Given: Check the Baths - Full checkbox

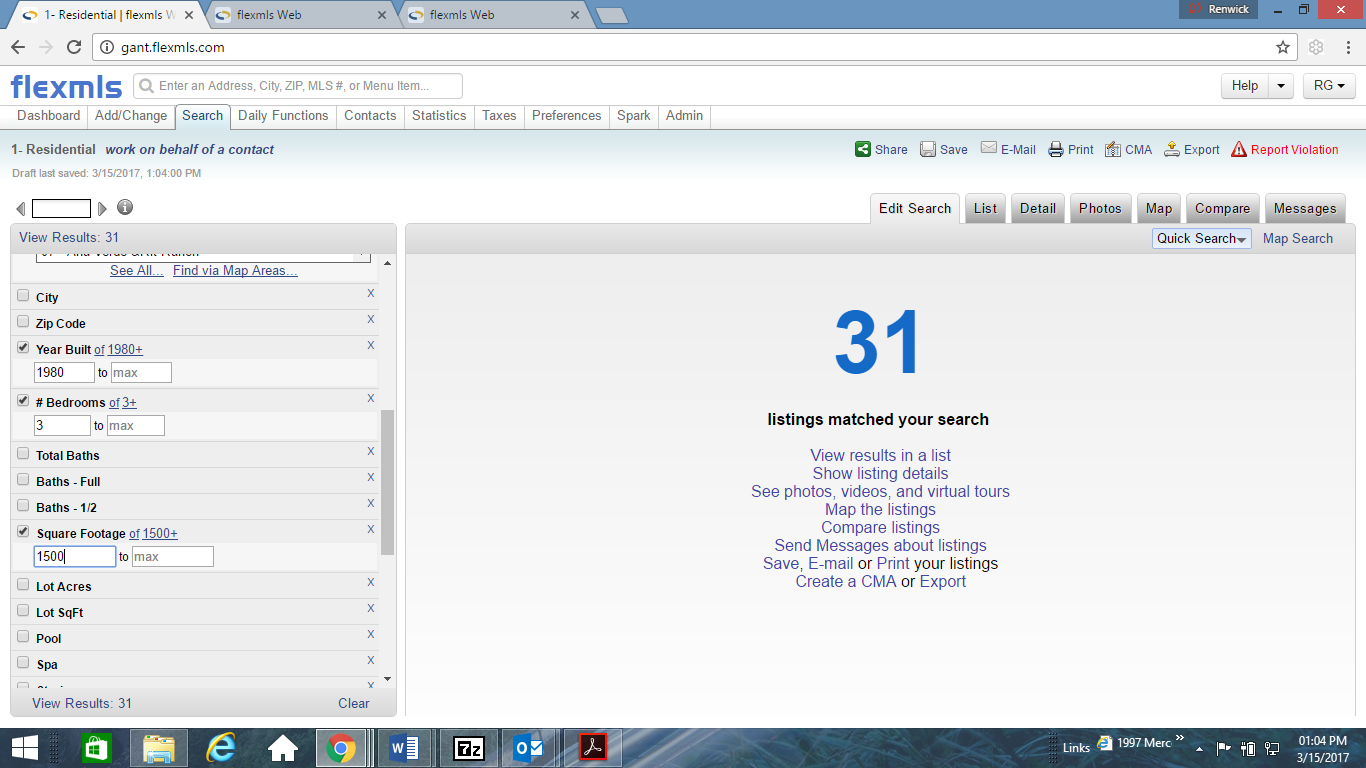Looking at the screenshot, I should tap(23, 480).
